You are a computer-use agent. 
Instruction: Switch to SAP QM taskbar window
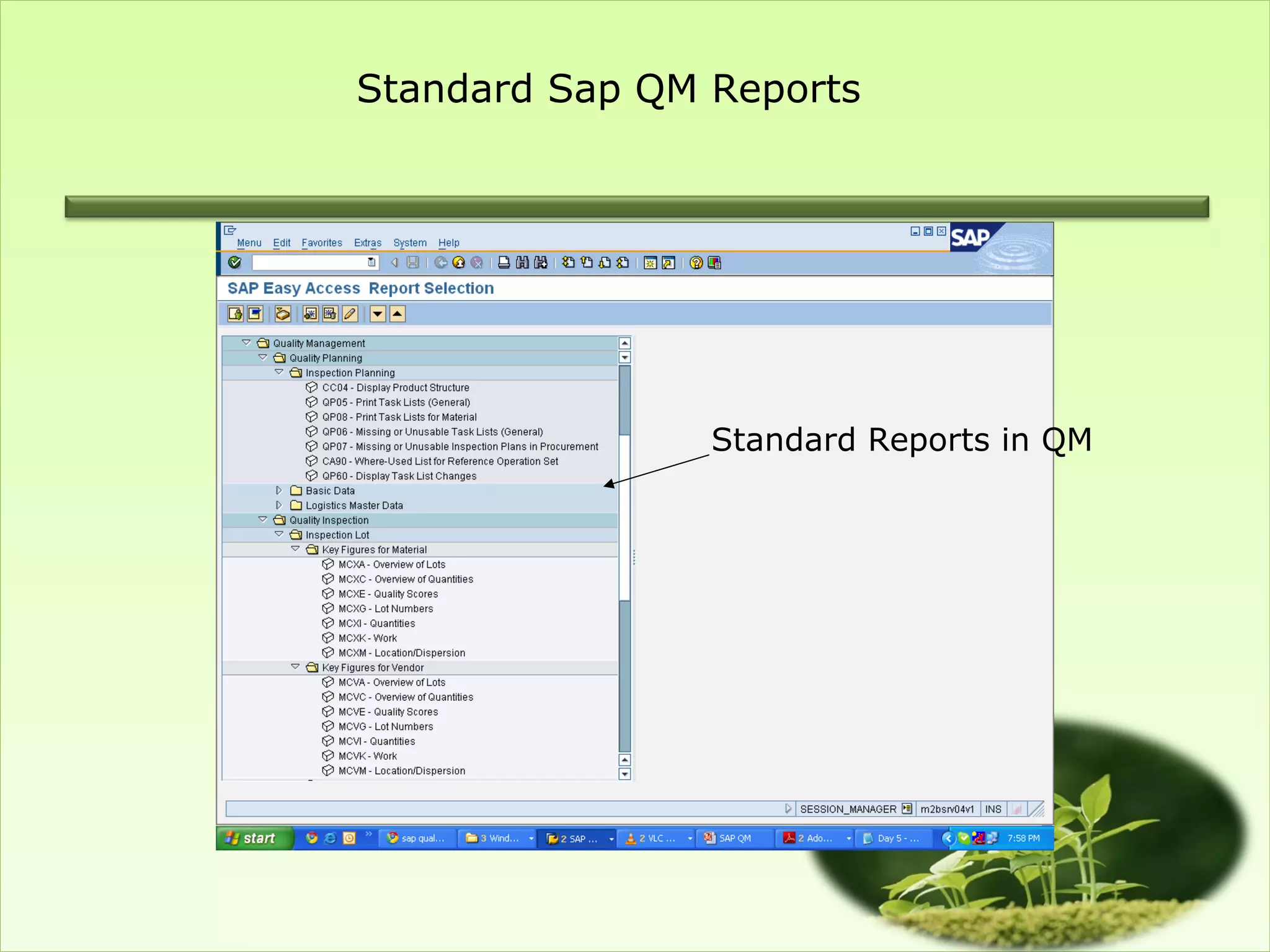735,838
